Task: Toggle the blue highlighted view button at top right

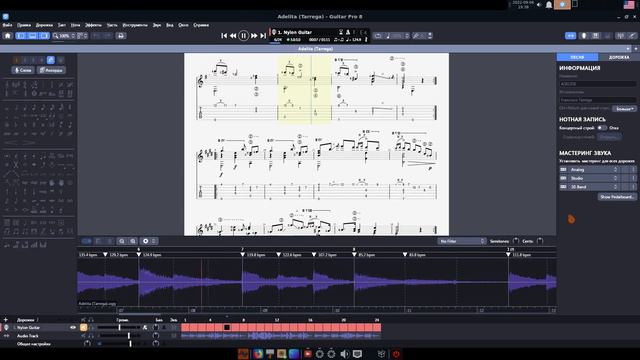Action: tap(570, 36)
